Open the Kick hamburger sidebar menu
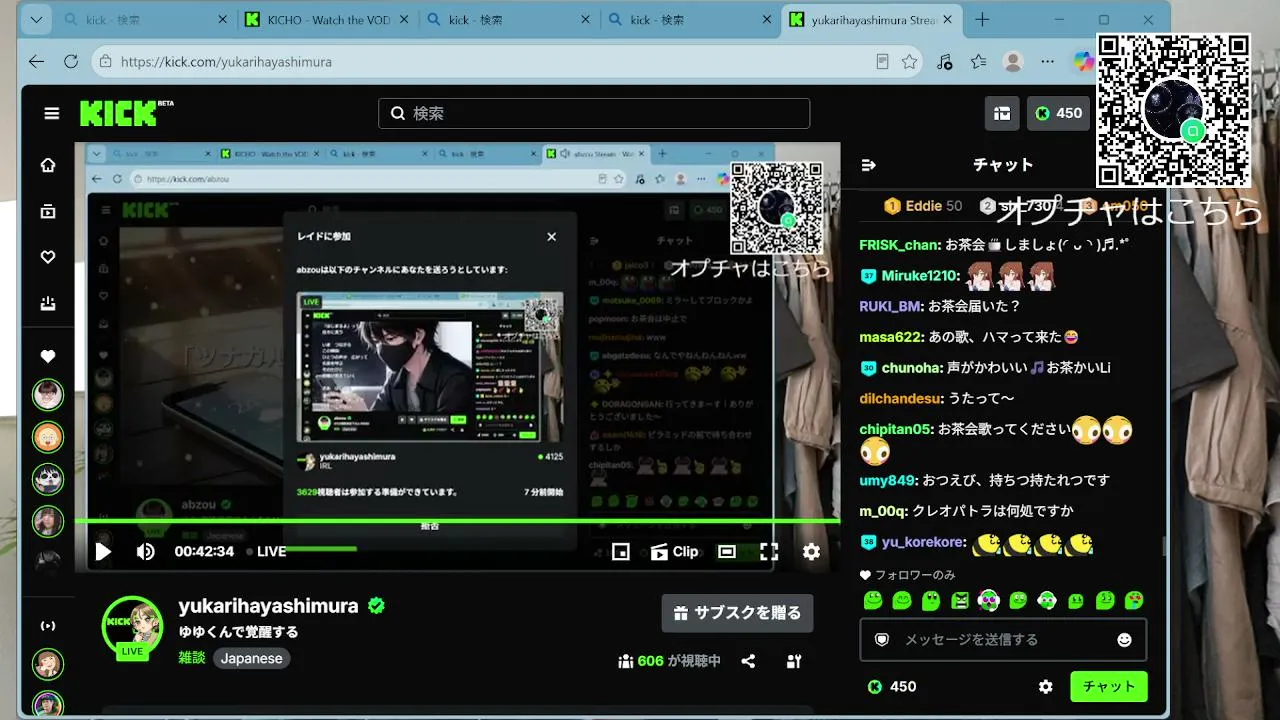1280x720 pixels. (x=52, y=113)
